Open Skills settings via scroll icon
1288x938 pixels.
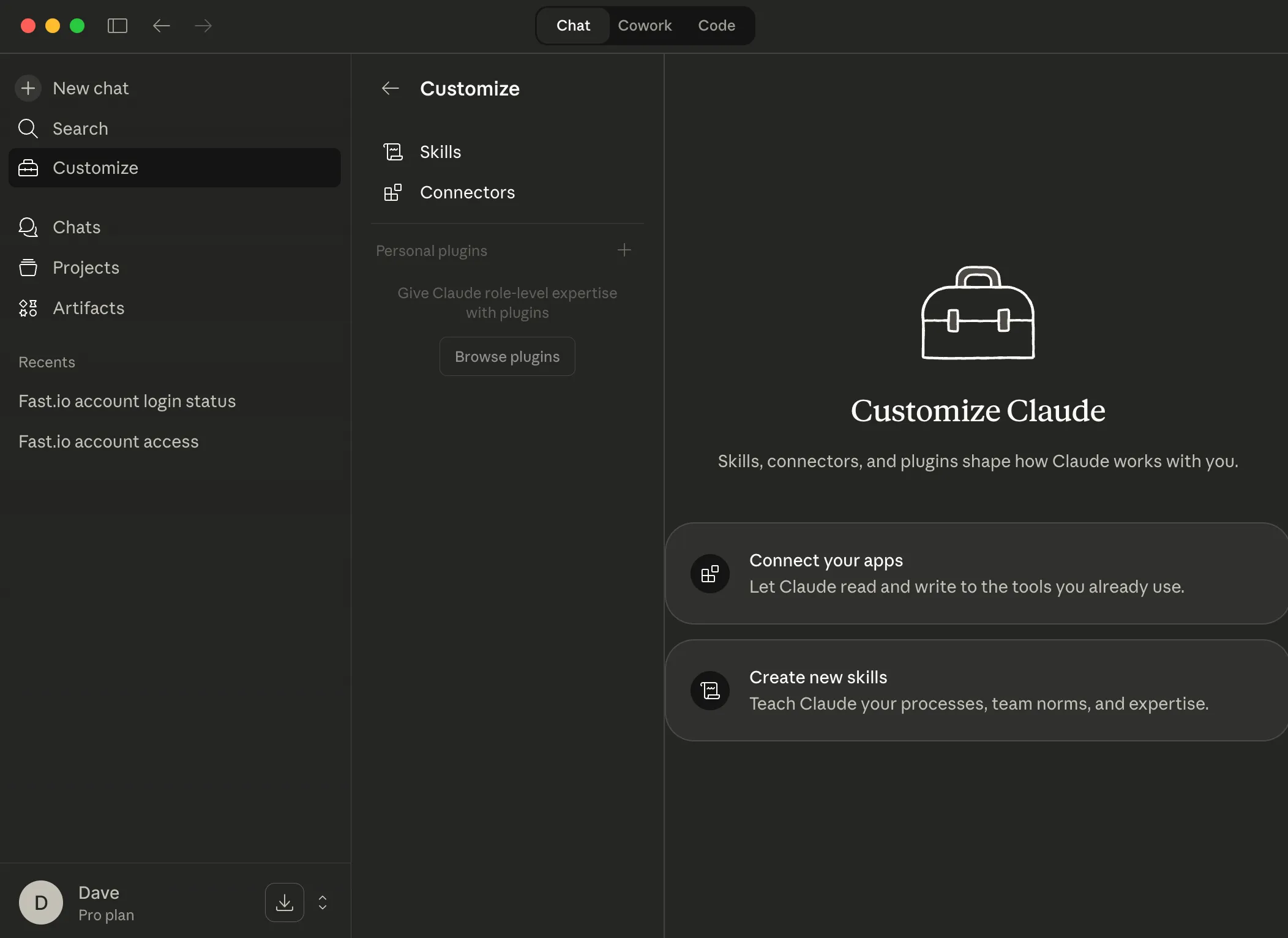click(x=394, y=151)
